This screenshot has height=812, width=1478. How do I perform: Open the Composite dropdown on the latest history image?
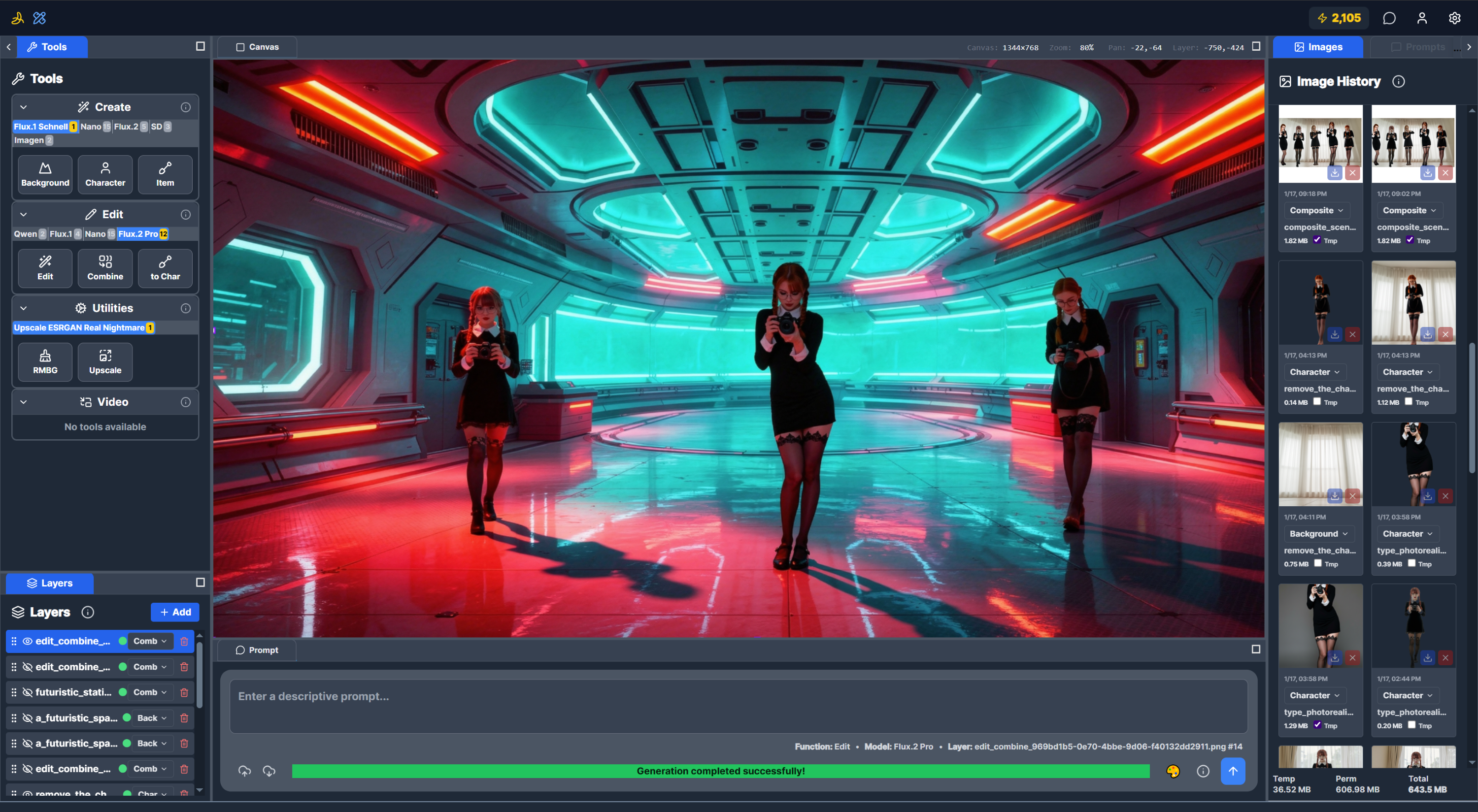pos(1317,210)
